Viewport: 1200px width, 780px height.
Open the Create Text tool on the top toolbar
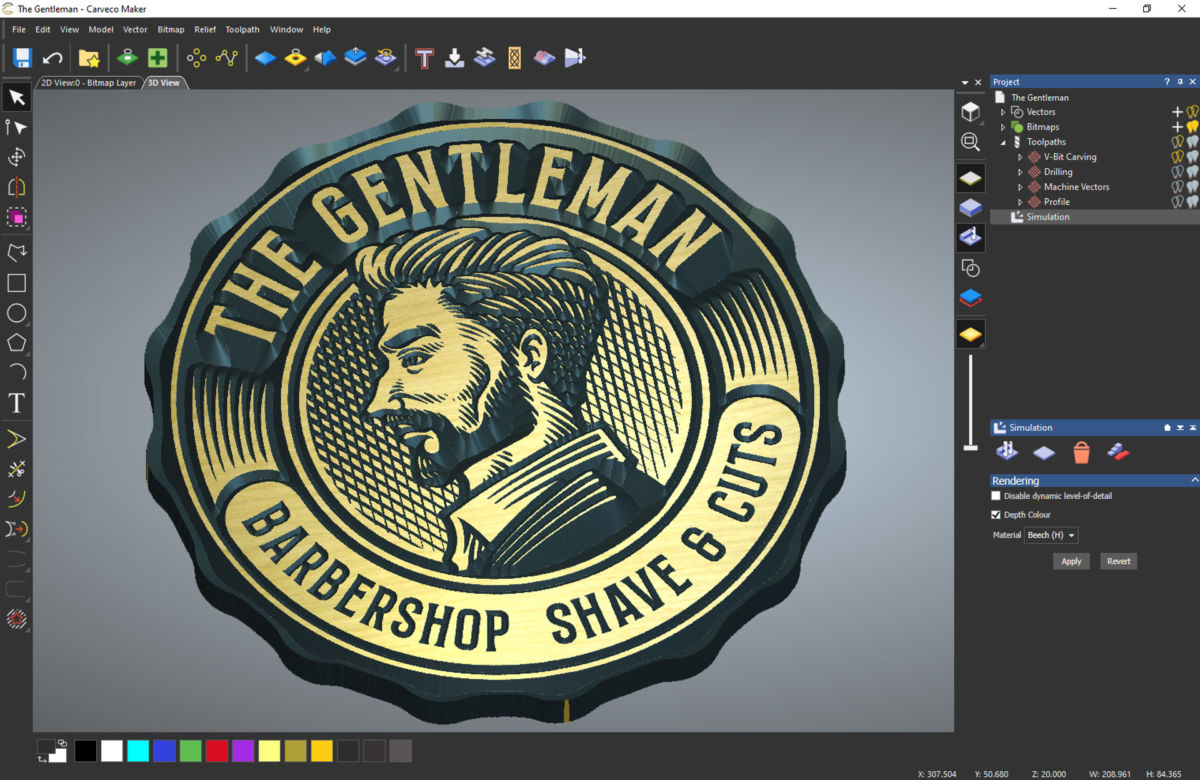tap(421, 58)
